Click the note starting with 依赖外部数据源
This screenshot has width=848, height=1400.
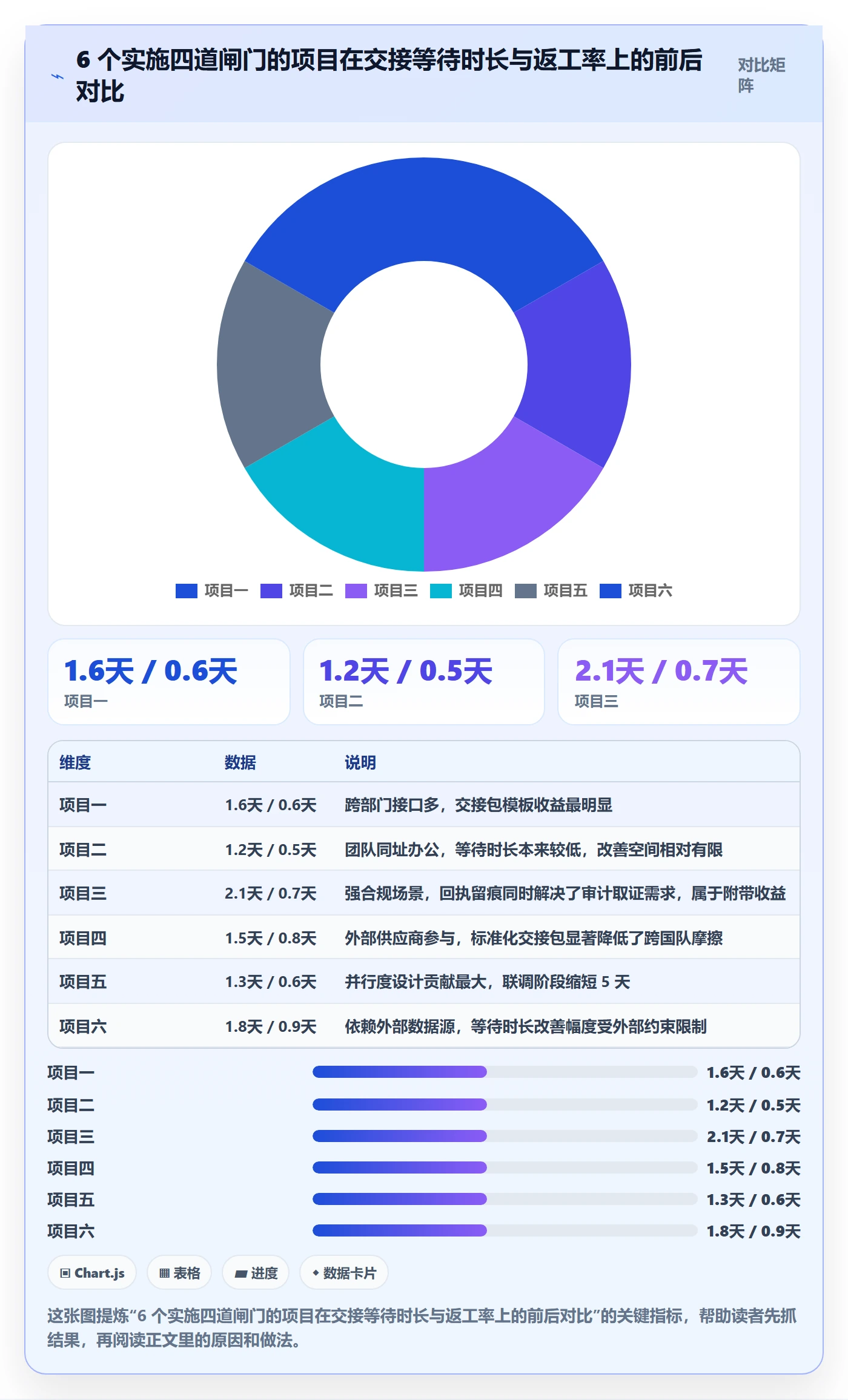526,1026
